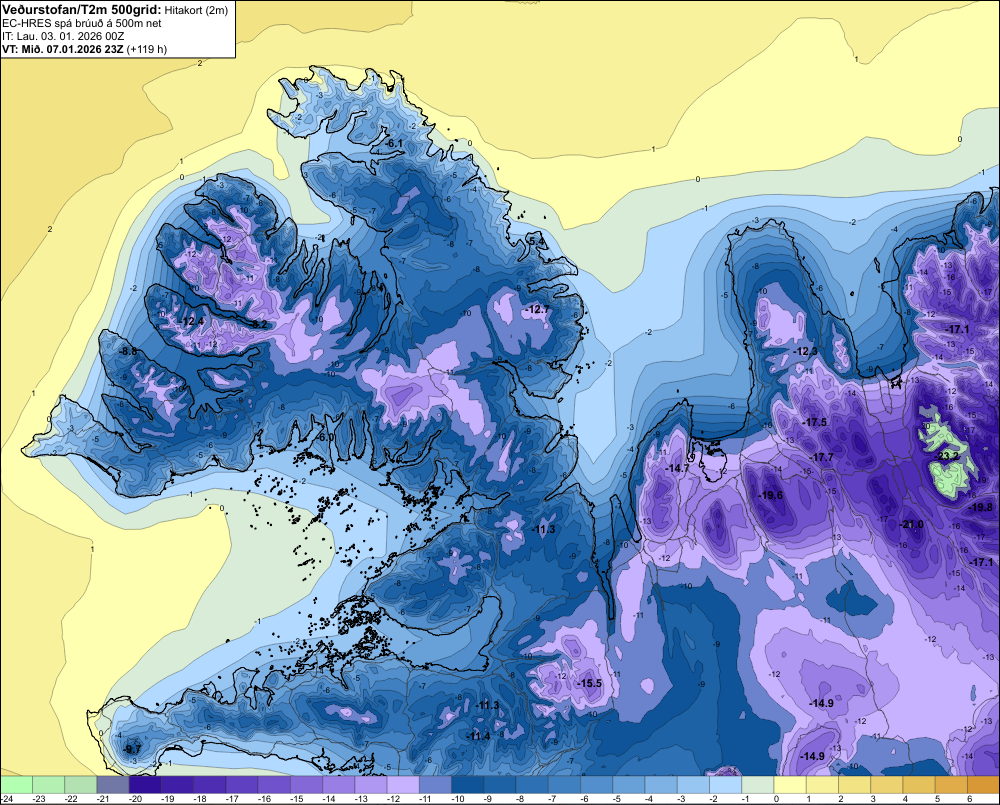The width and height of the screenshot is (1000, 805).
Task: Click the legend scale label -8
Action: (x=520, y=799)
